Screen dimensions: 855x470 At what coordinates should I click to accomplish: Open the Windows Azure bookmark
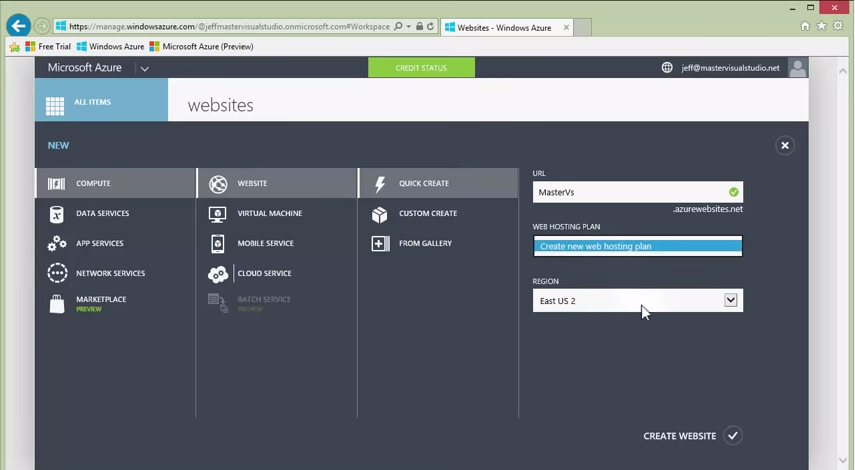click(x=111, y=47)
